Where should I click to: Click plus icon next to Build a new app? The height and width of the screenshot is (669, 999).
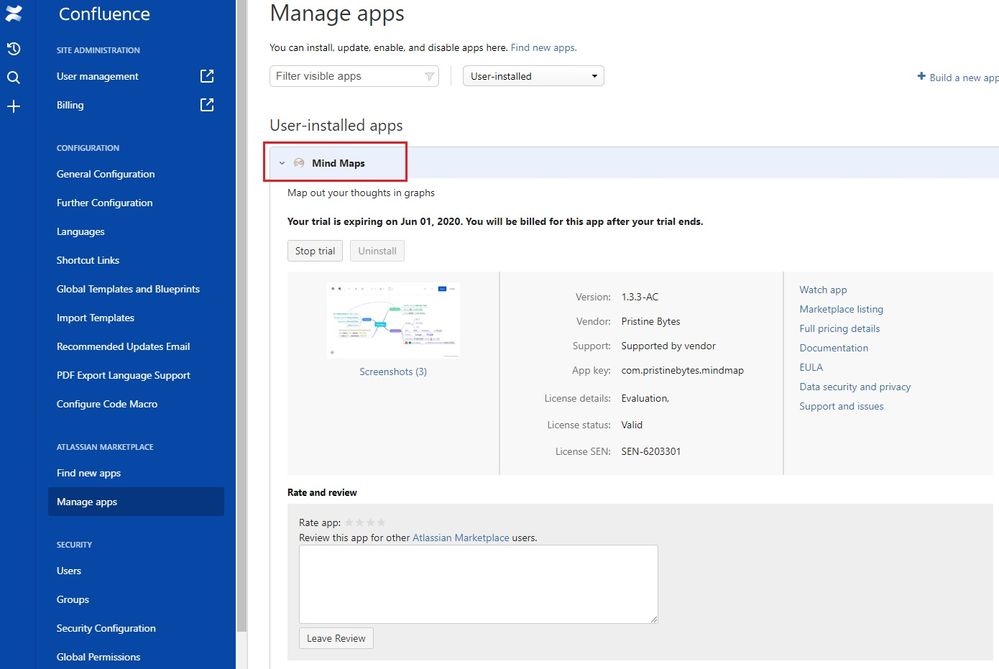coord(921,76)
